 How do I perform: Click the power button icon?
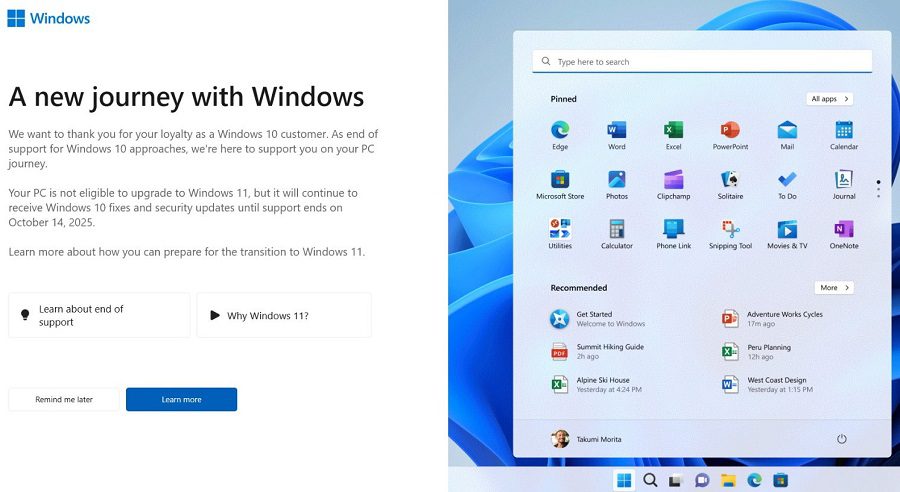tap(841, 439)
